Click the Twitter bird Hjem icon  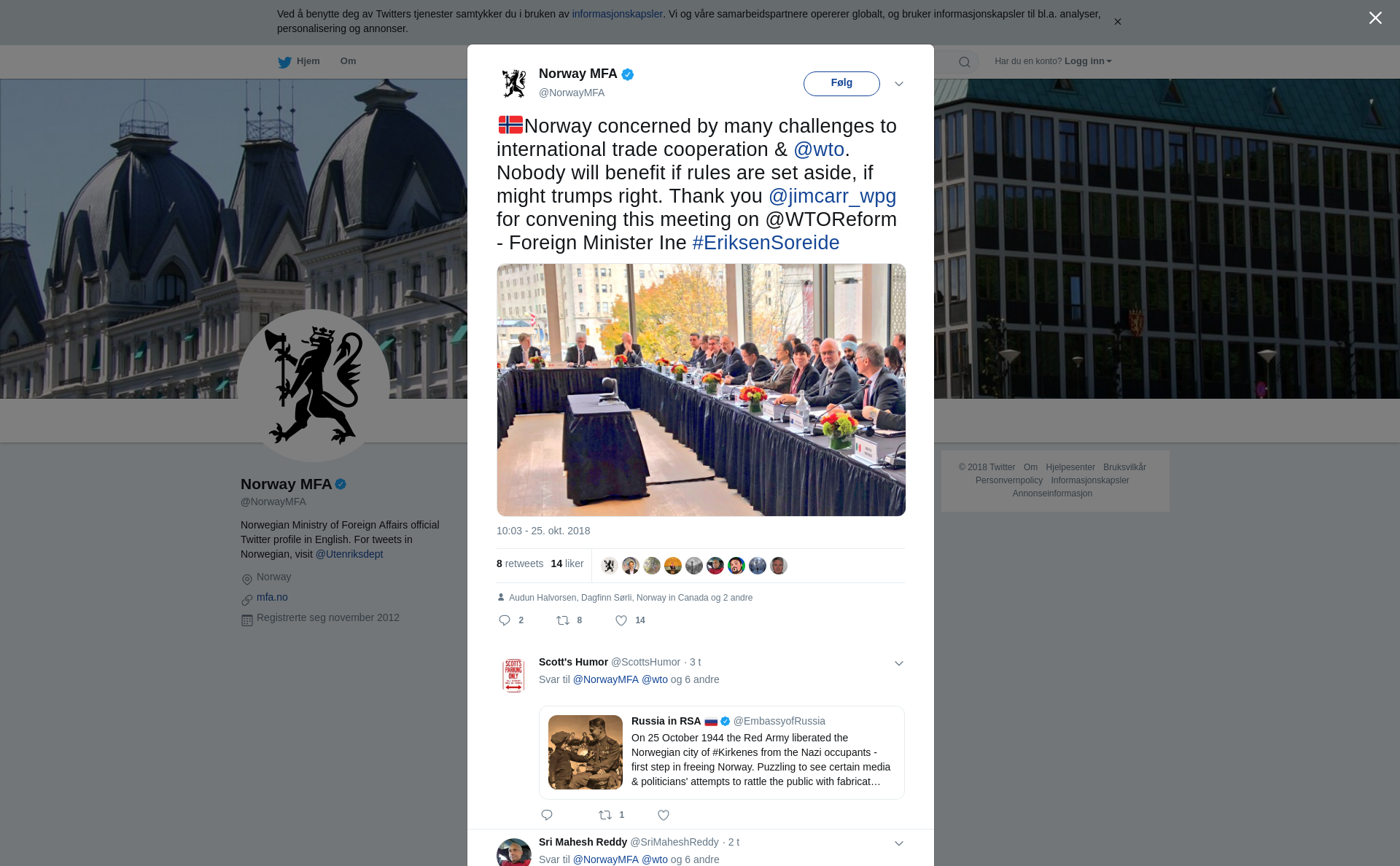point(284,62)
